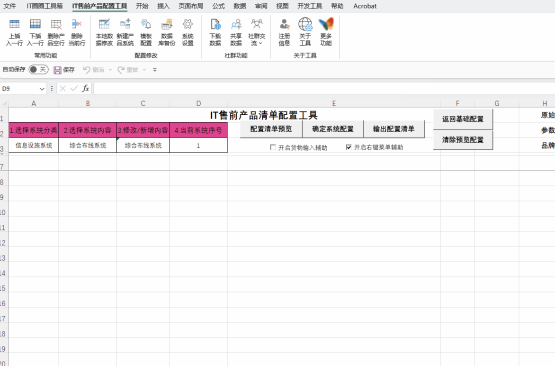This screenshot has width=555, height=366.
Task: Click the 删除当前行 (delete current row) icon
Action: point(77,24)
